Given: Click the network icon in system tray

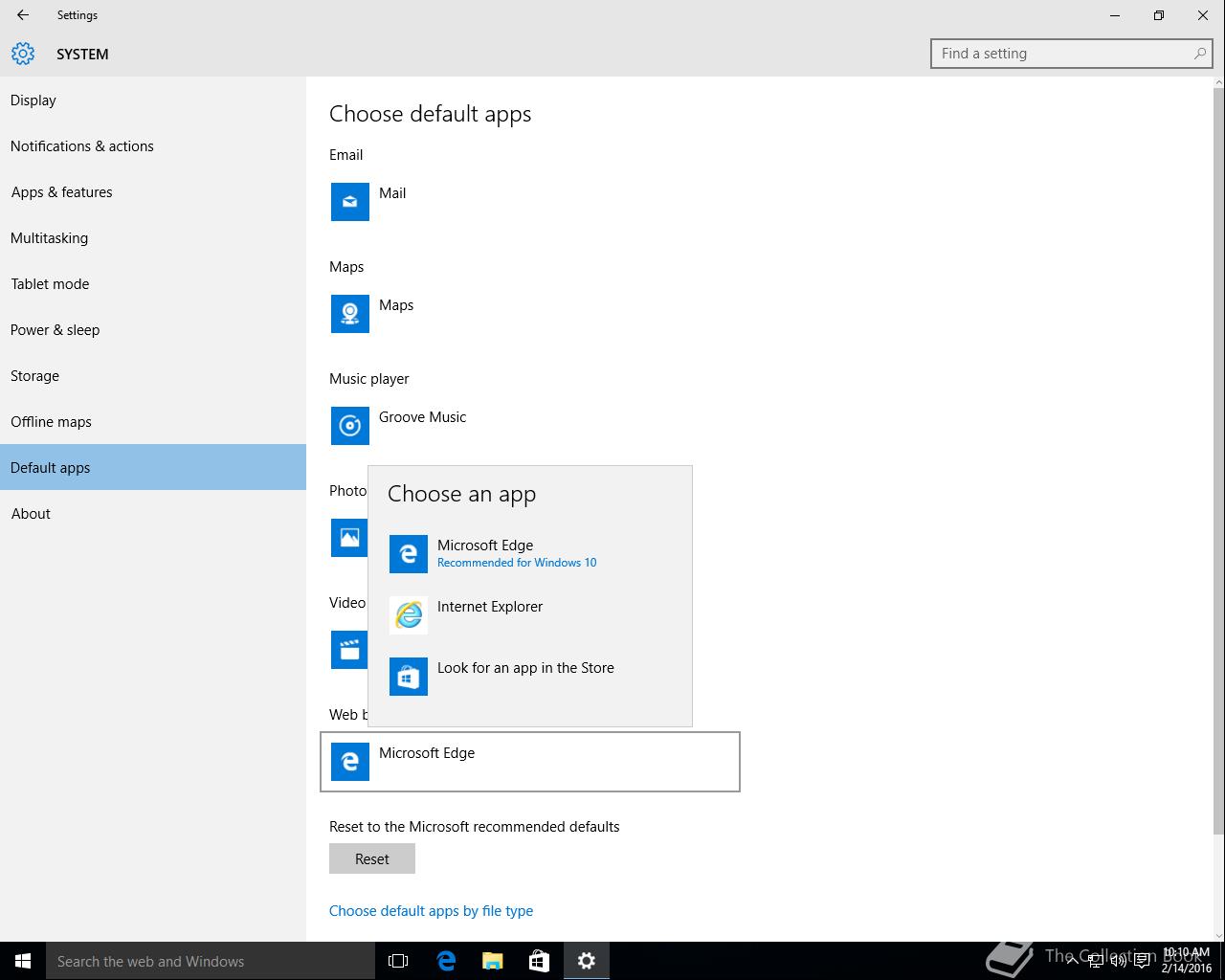Looking at the screenshot, I should [1095, 961].
